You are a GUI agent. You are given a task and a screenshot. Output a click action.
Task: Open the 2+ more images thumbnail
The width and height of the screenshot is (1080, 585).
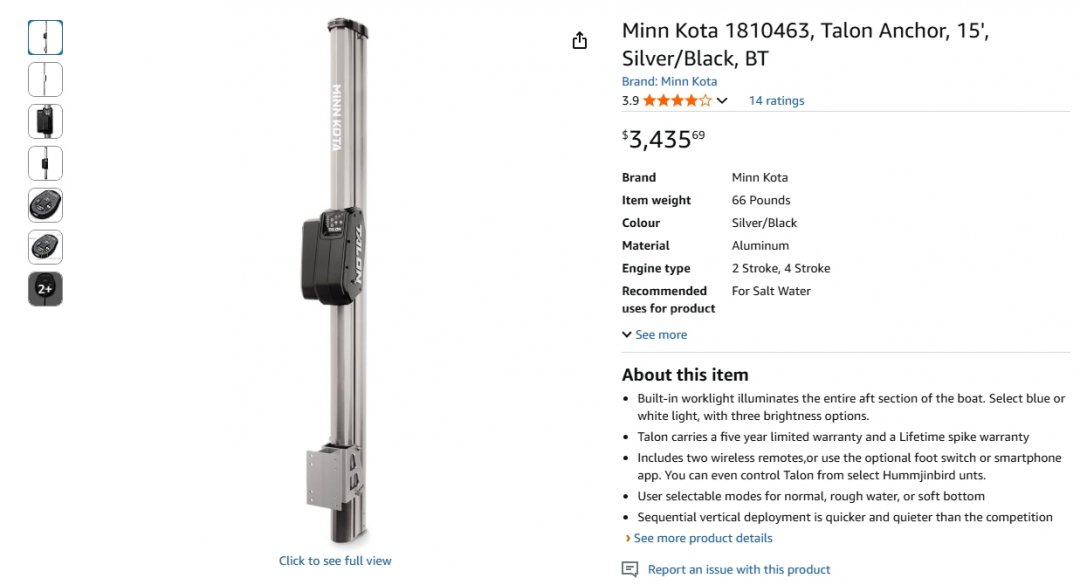click(45, 289)
